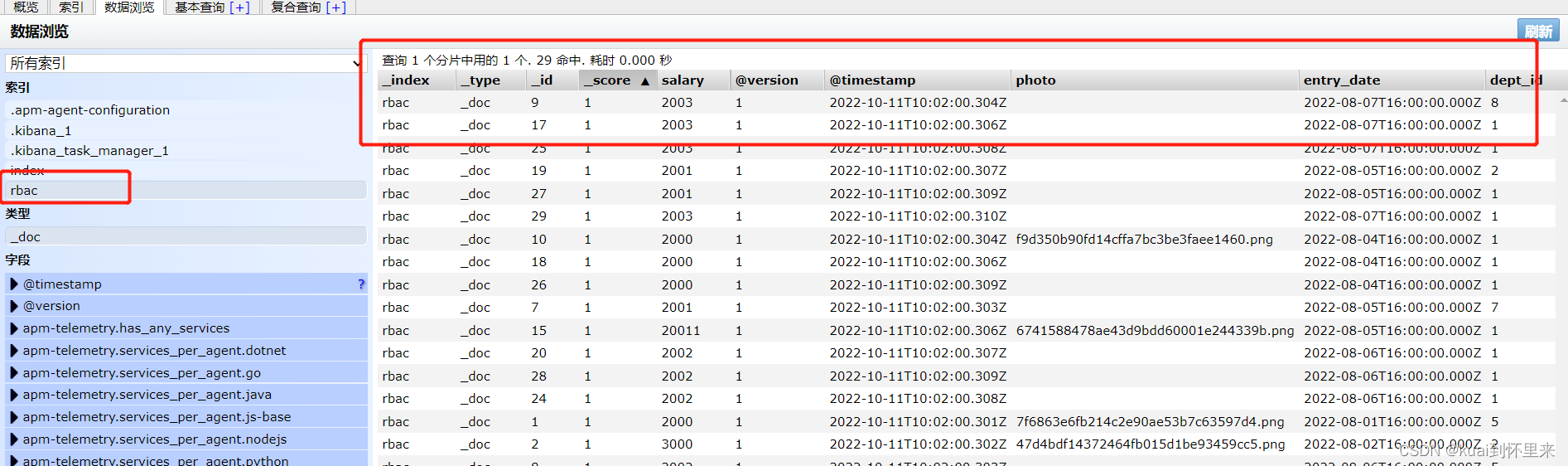Sort by the _index column header
1568x466 pixels.
[417, 80]
